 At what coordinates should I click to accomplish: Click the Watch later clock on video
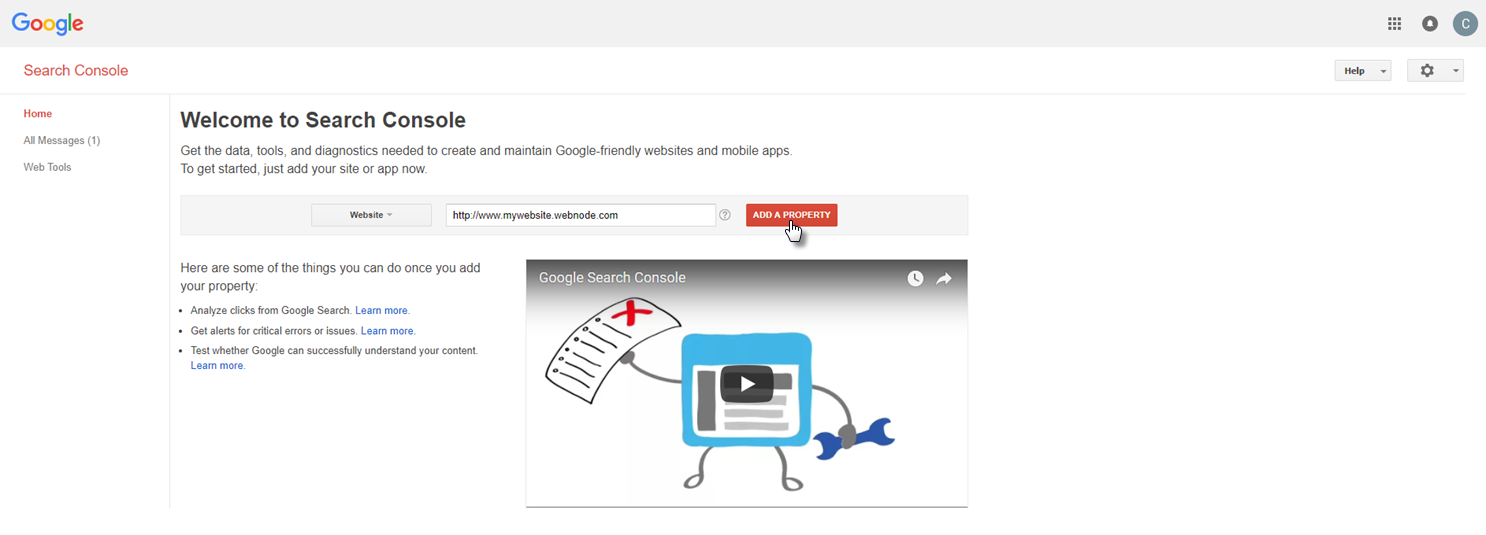tap(915, 279)
